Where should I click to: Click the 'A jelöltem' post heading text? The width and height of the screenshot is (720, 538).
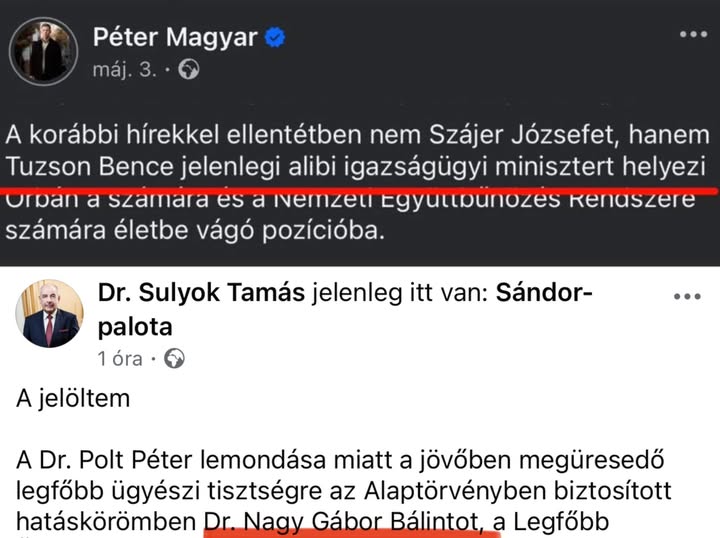coord(73,398)
